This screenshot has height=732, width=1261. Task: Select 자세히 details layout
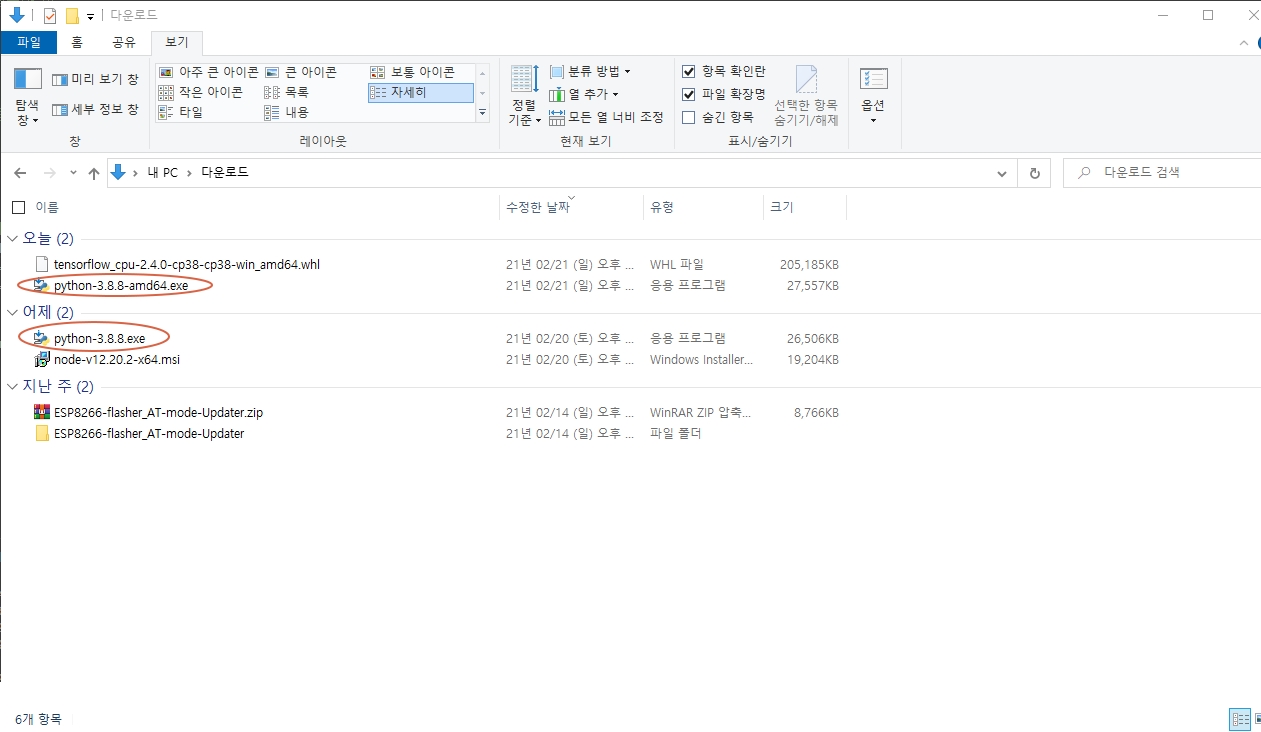click(x=420, y=92)
